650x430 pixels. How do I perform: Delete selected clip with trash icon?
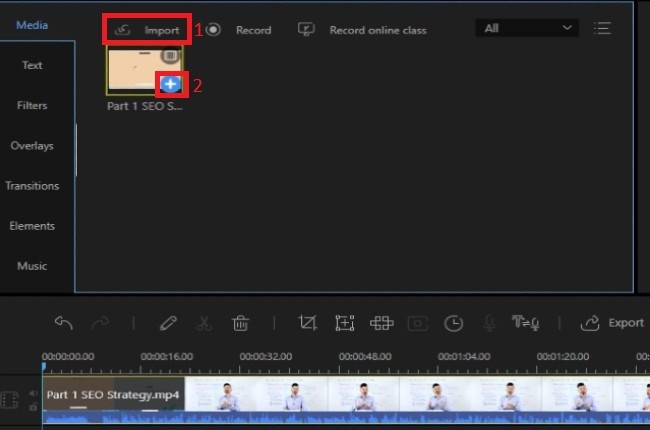tap(240, 323)
